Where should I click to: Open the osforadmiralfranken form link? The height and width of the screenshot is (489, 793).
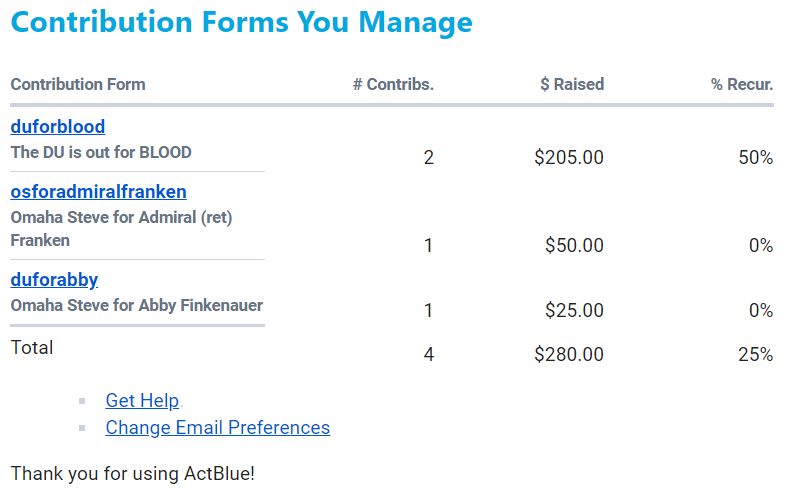98,192
